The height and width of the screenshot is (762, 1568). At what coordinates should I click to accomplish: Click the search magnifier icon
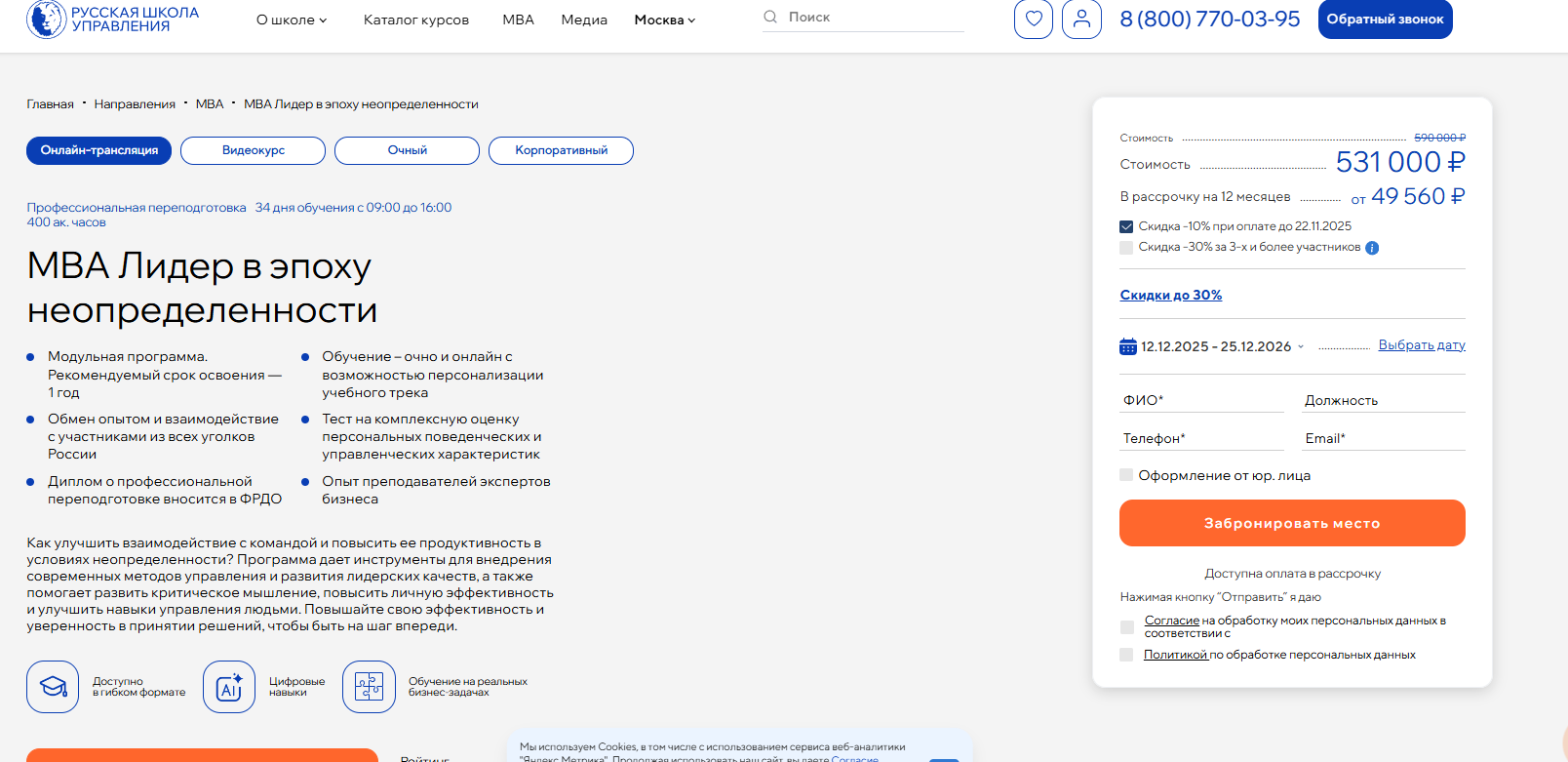770,17
